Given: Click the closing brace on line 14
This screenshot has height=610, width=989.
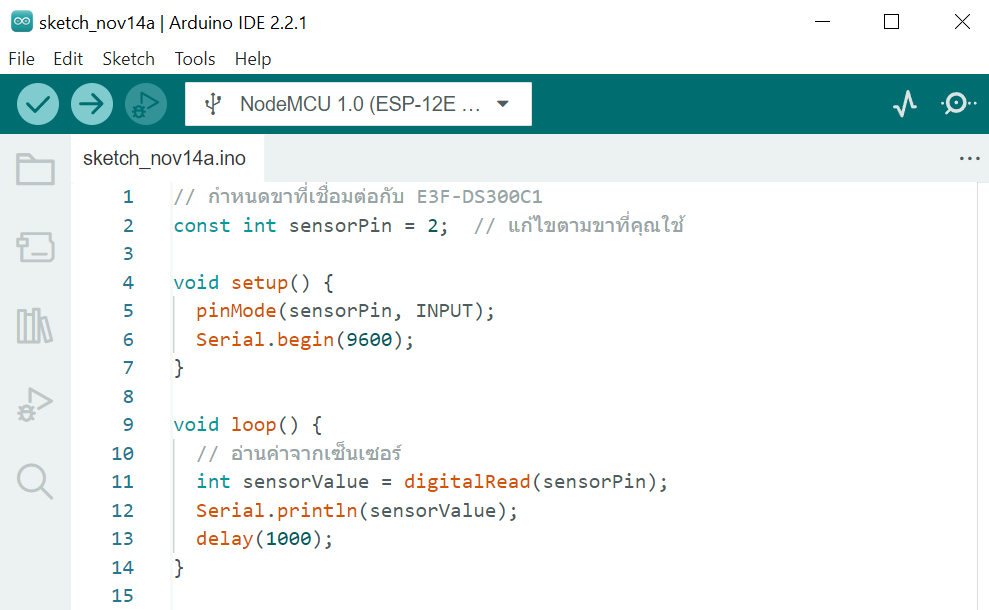Looking at the screenshot, I should pos(179,568).
